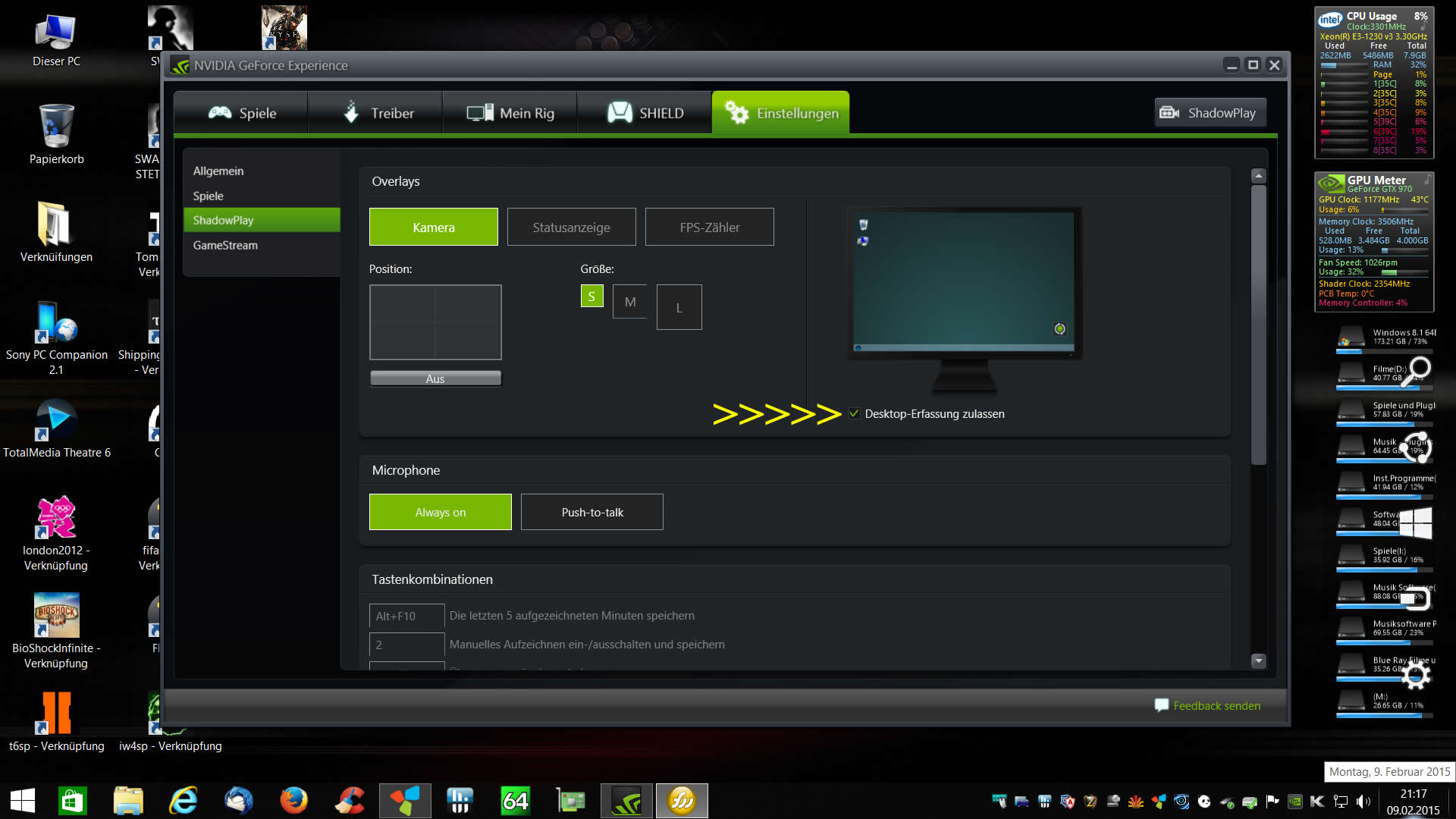Image resolution: width=1456 pixels, height=819 pixels.
Task: Launch Firefox from the taskbar
Action: point(294,801)
